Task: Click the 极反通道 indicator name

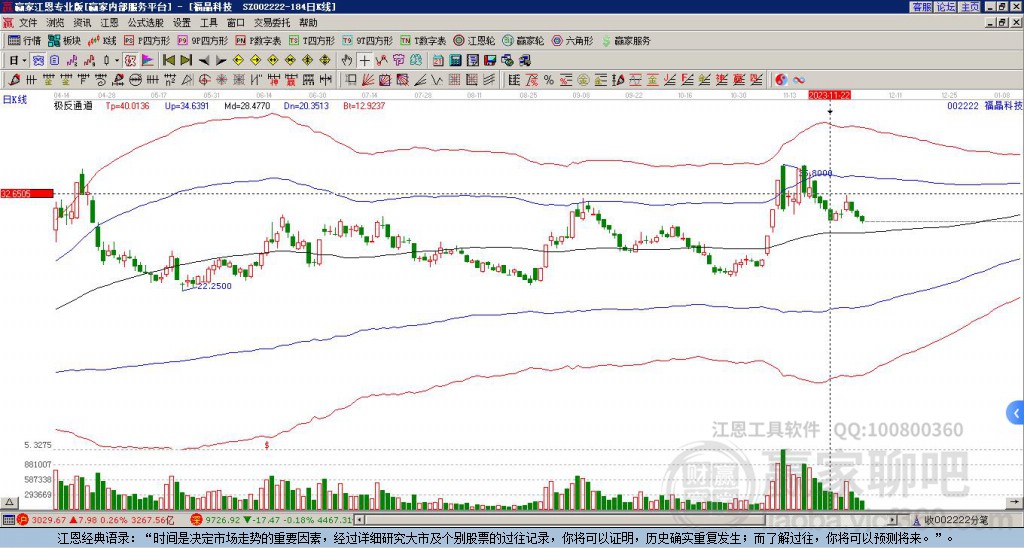Action: [x=73, y=105]
